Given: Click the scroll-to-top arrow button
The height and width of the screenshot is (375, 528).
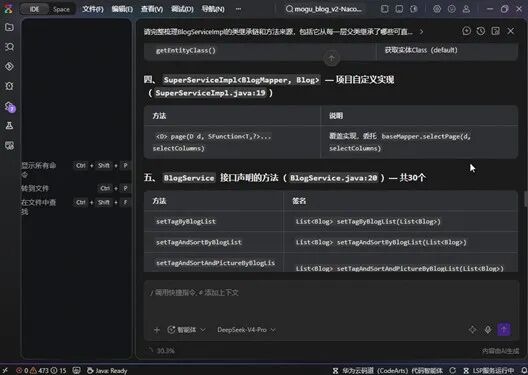Looking at the screenshot, I should pyautogui.click(x=331, y=59).
